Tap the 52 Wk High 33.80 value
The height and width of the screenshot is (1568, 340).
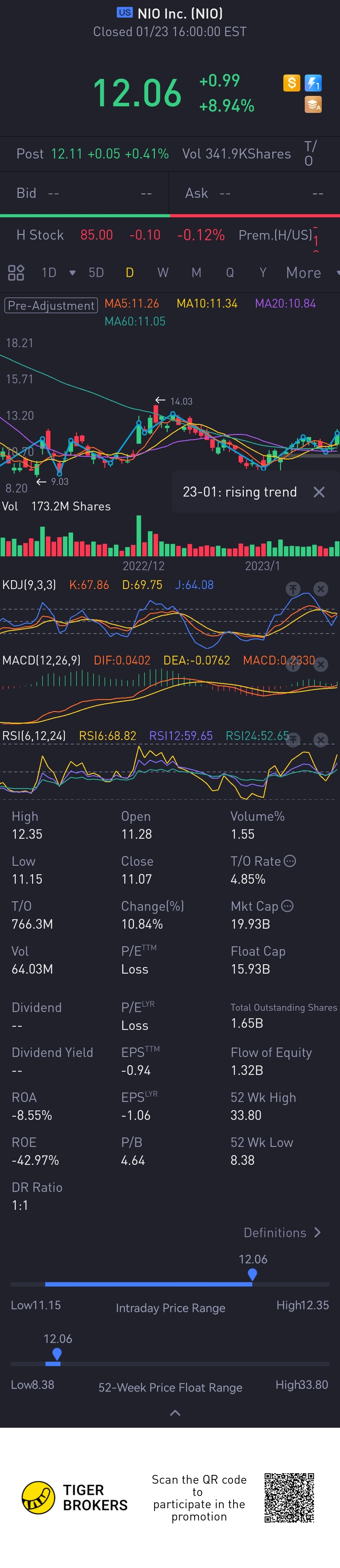pos(246,1115)
